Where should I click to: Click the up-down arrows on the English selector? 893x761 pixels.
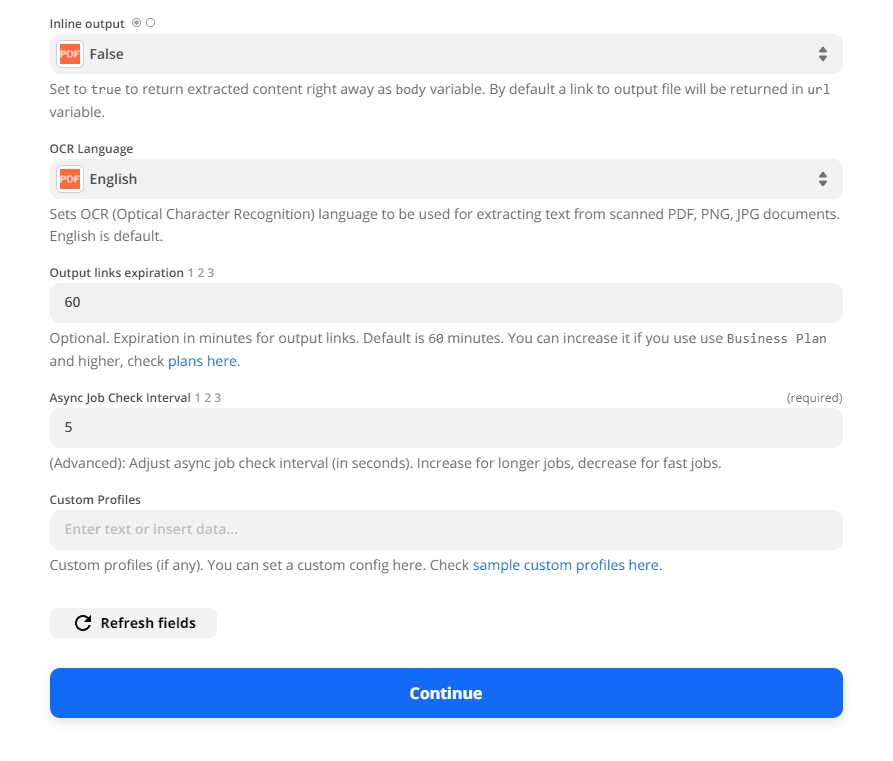click(823, 178)
